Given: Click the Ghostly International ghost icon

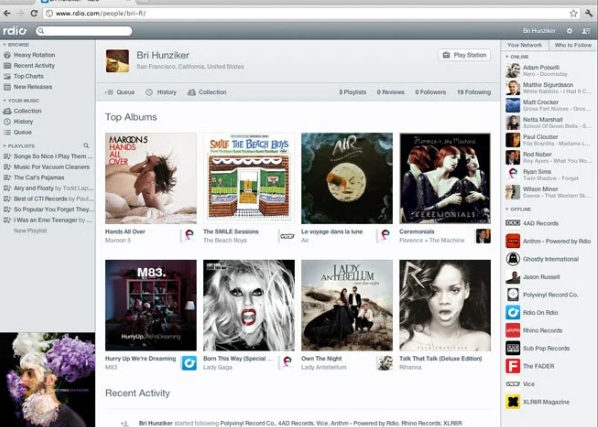Looking at the screenshot, I should [x=513, y=259].
